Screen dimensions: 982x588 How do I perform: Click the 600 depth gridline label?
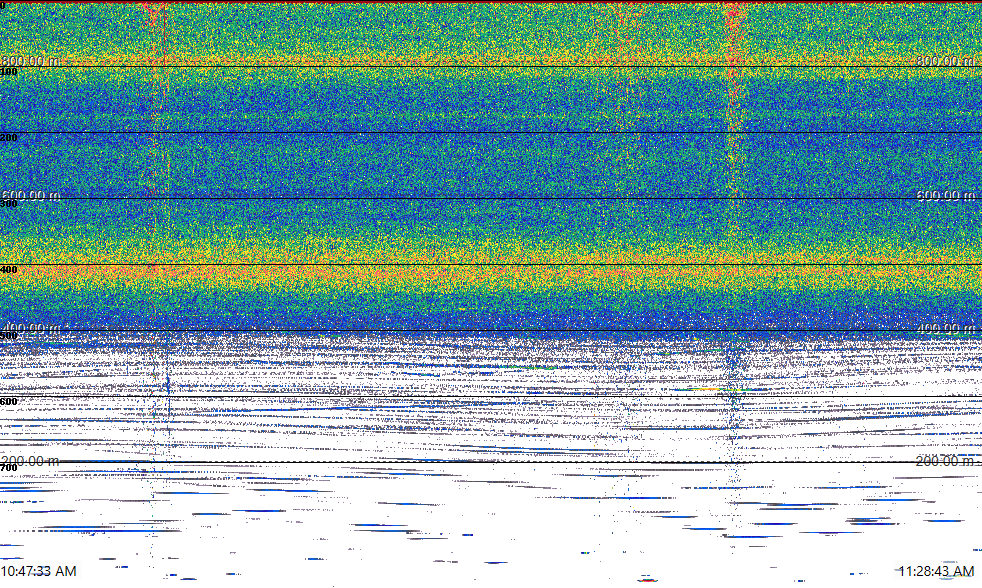[x=9, y=402]
